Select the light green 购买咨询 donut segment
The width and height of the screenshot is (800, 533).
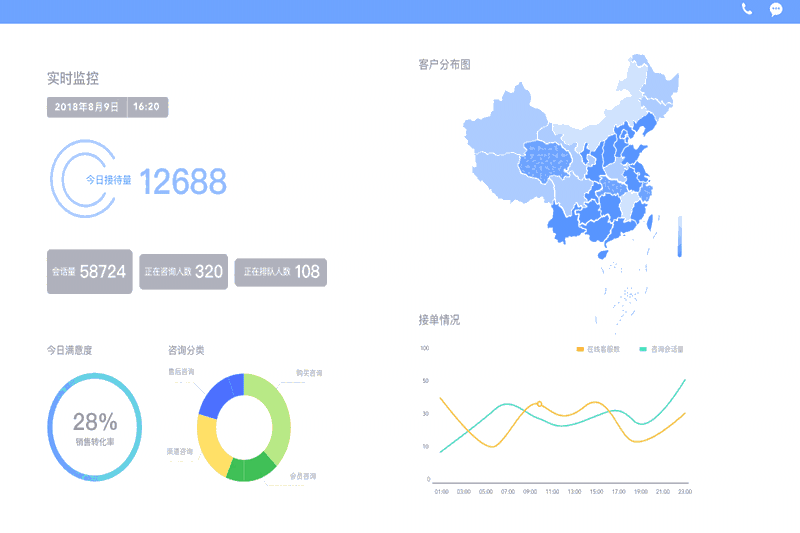pos(278,418)
